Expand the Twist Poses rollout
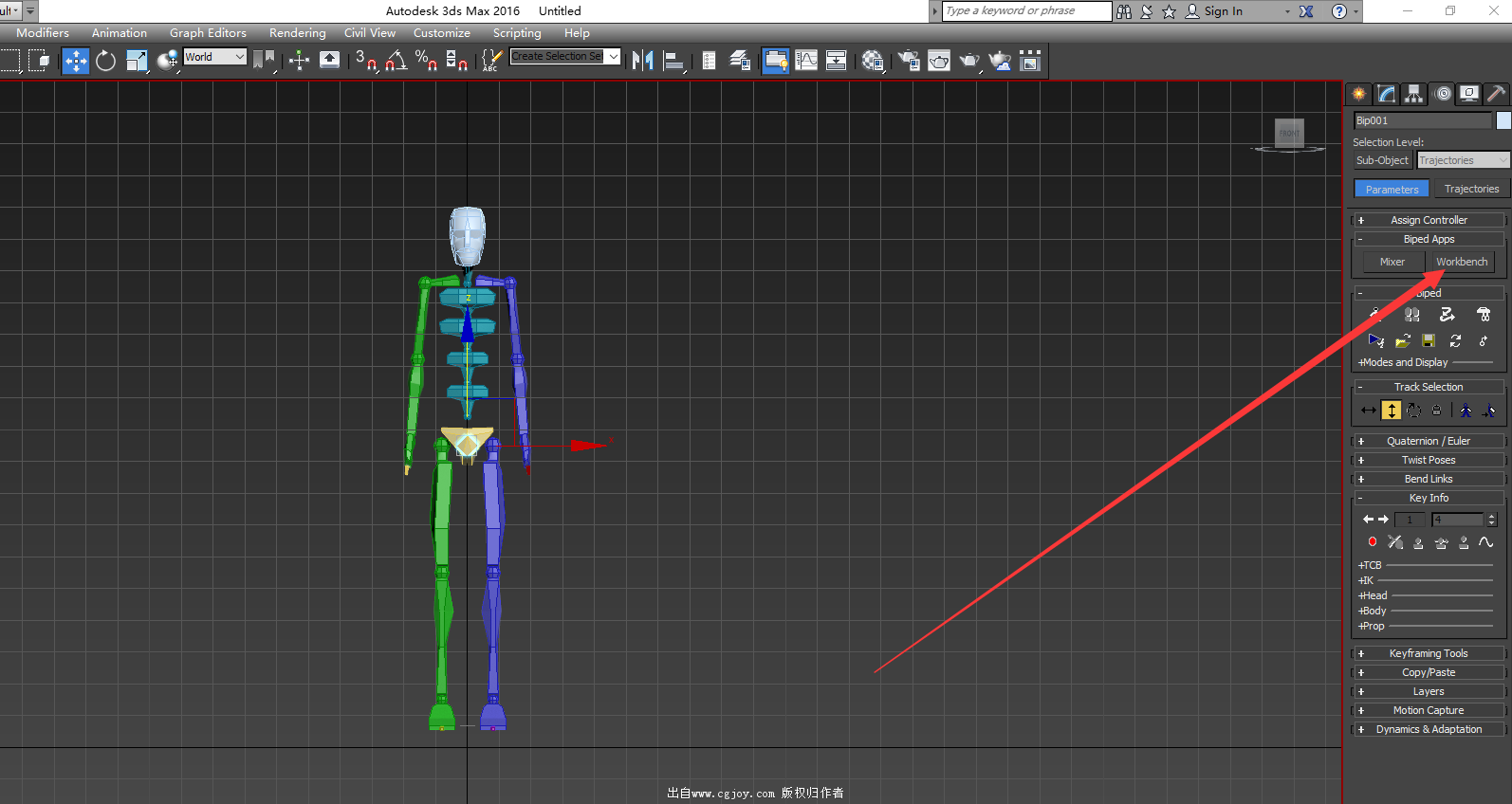 (x=1429, y=460)
